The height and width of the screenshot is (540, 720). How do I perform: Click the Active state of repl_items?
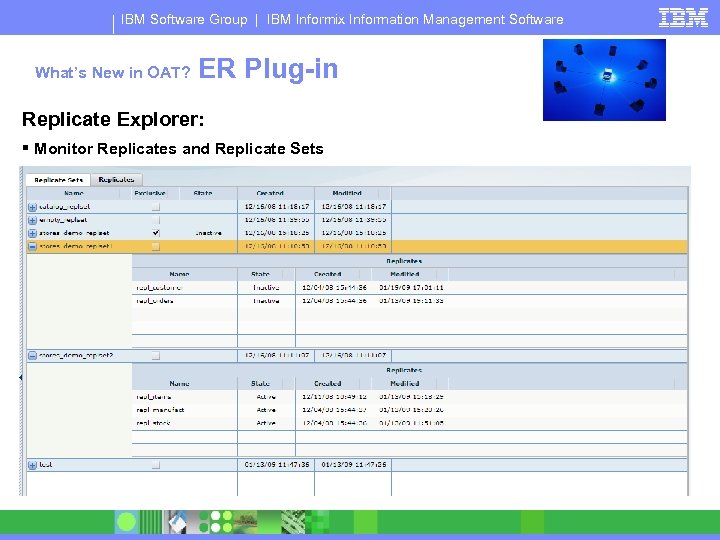coord(266,397)
